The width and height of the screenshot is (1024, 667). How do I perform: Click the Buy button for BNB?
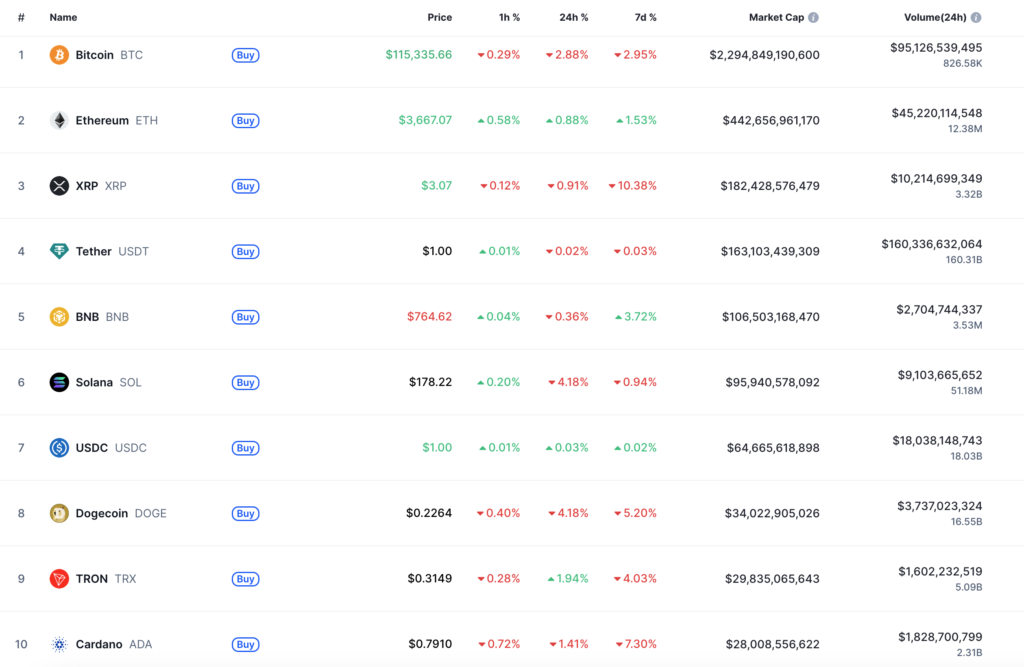click(246, 317)
